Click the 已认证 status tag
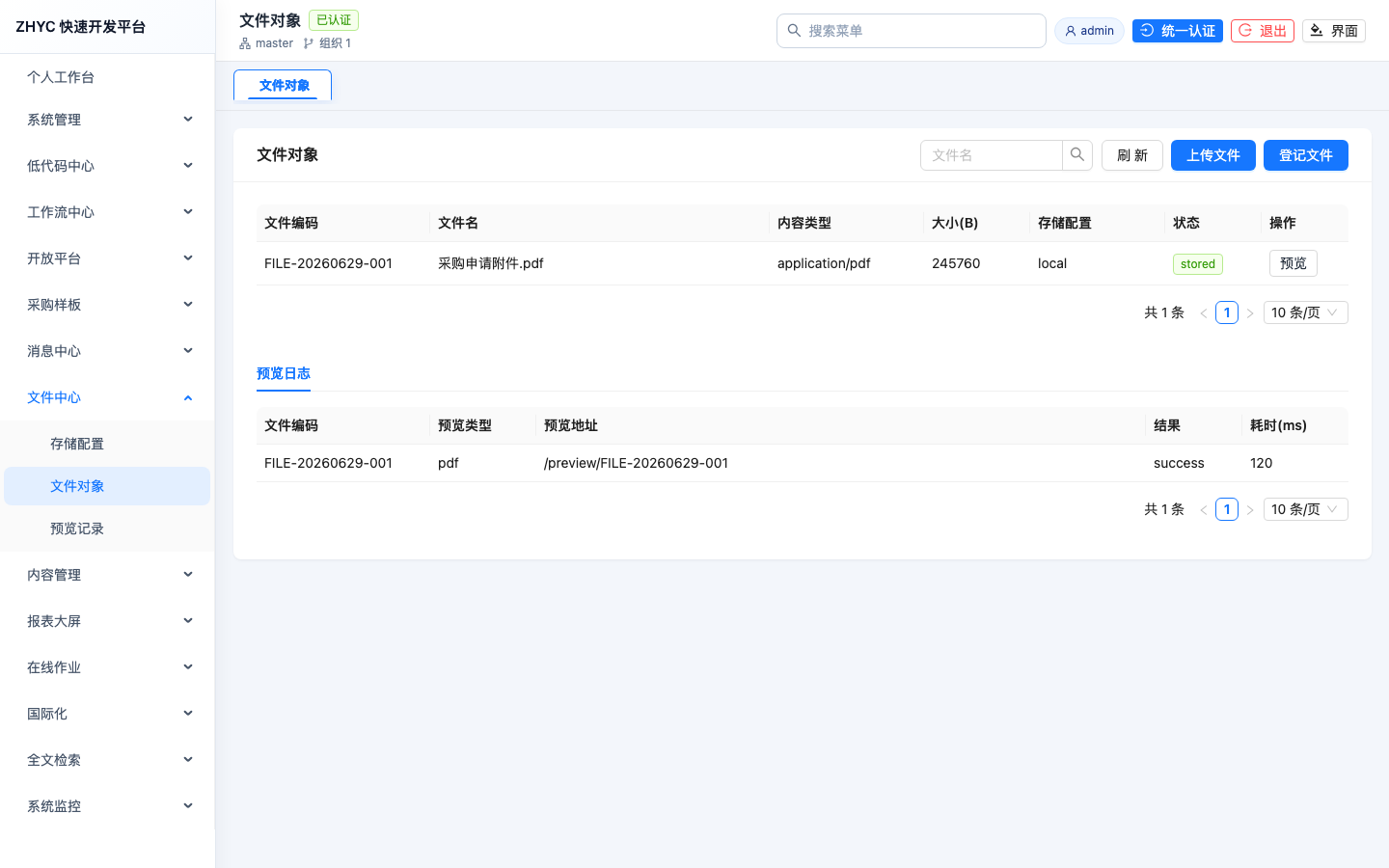The height and width of the screenshot is (868, 1389). [334, 20]
